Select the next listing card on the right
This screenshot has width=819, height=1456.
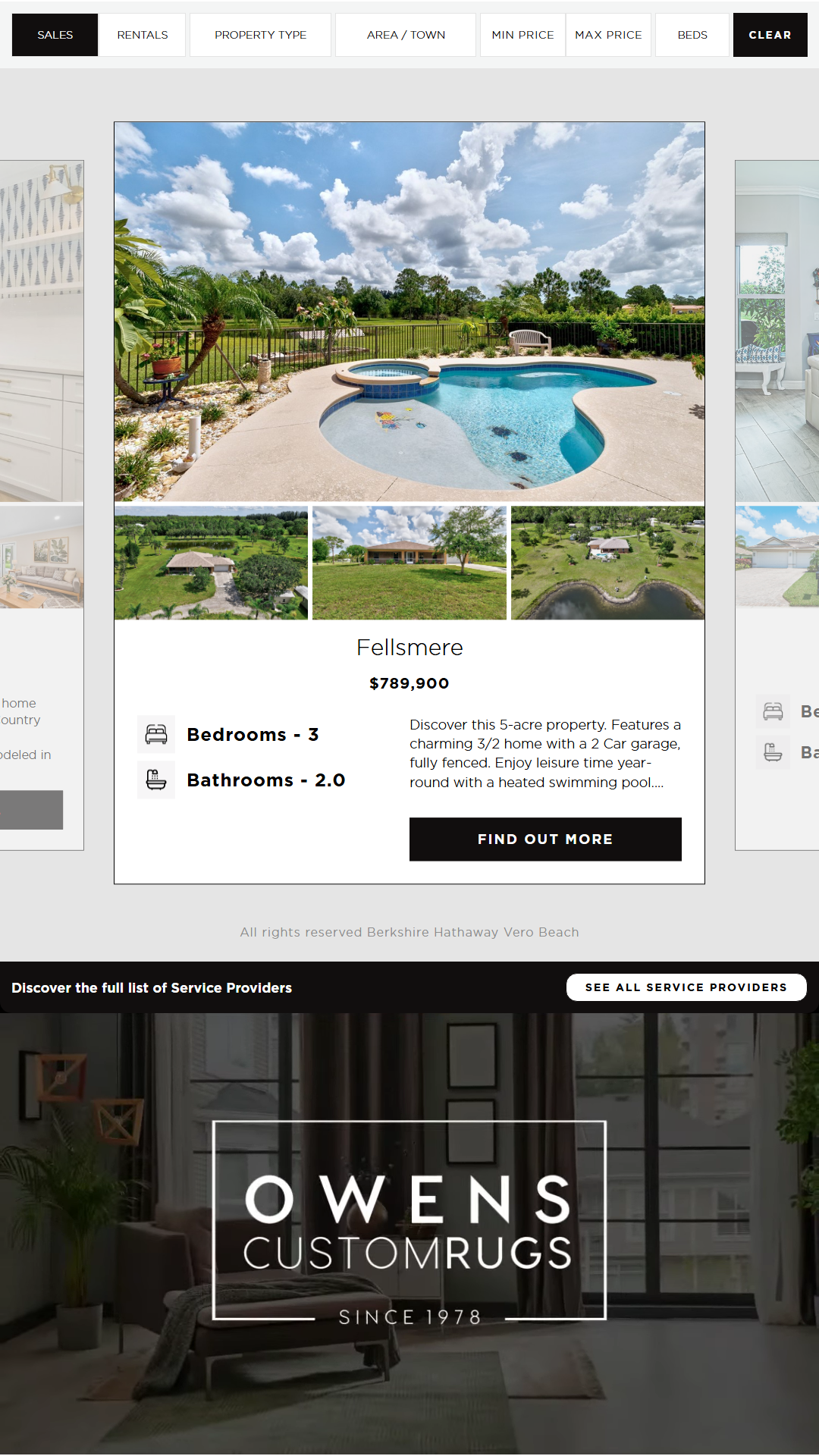[777, 505]
